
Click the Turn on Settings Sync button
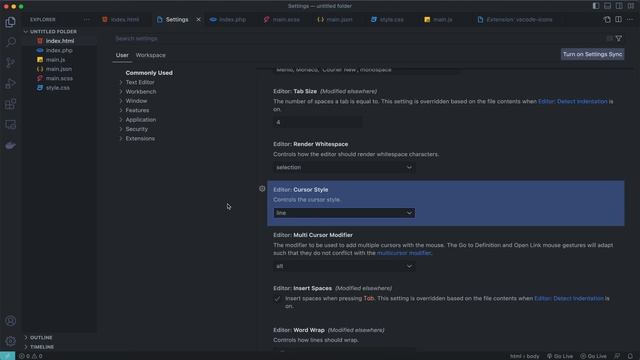pyautogui.click(x=592, y=54)
